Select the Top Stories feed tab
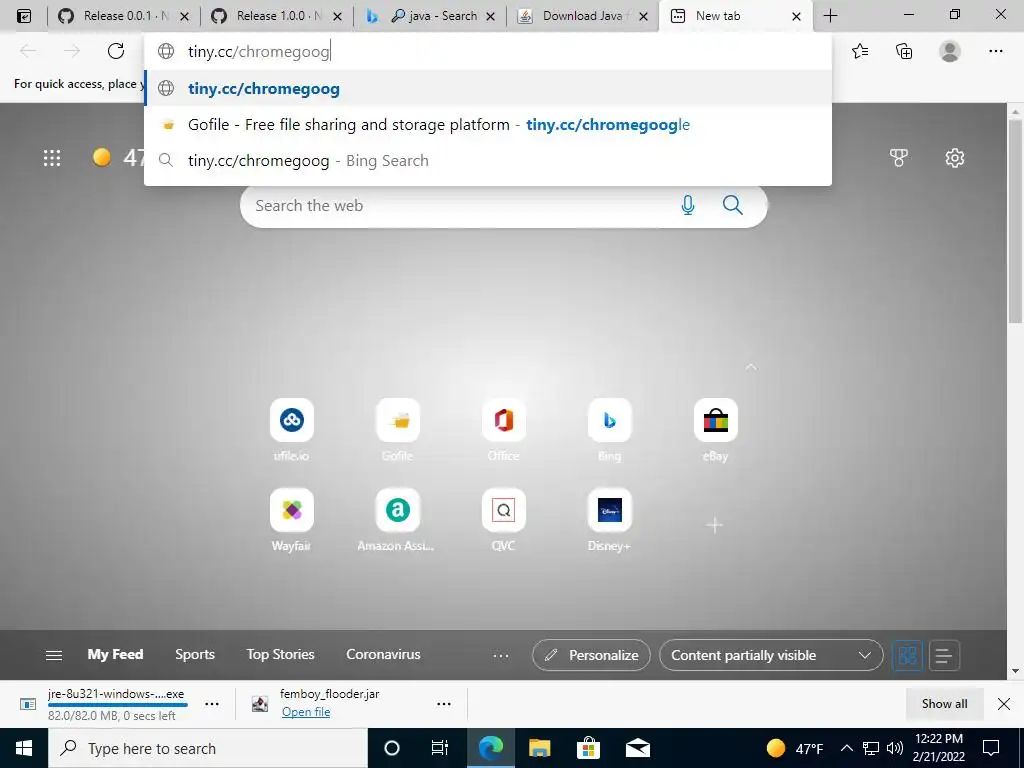Viewport: 1024px width, 768px height. coord(280,654)
